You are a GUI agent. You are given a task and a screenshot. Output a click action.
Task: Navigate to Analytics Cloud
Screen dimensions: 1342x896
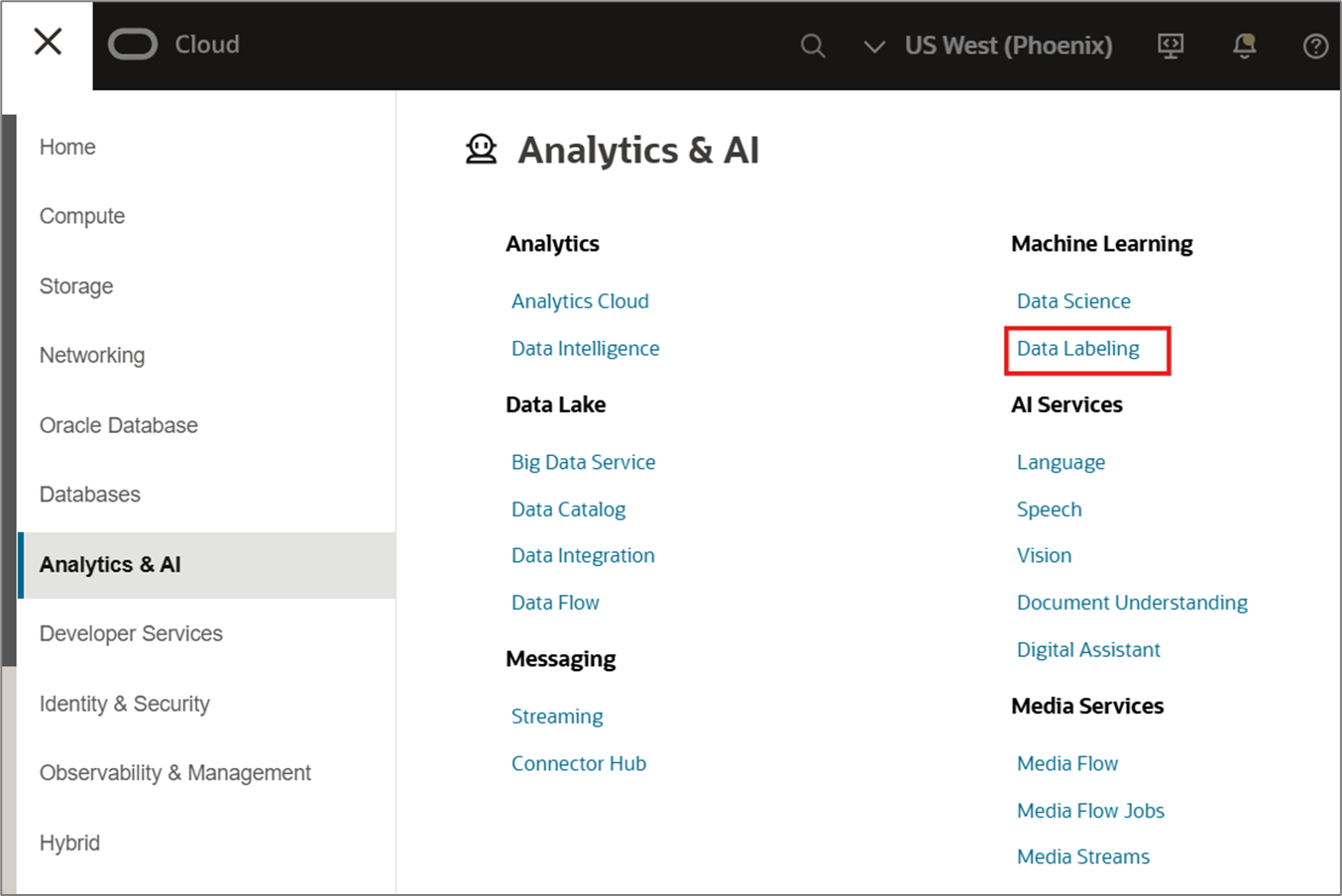[x=580, y=301]
